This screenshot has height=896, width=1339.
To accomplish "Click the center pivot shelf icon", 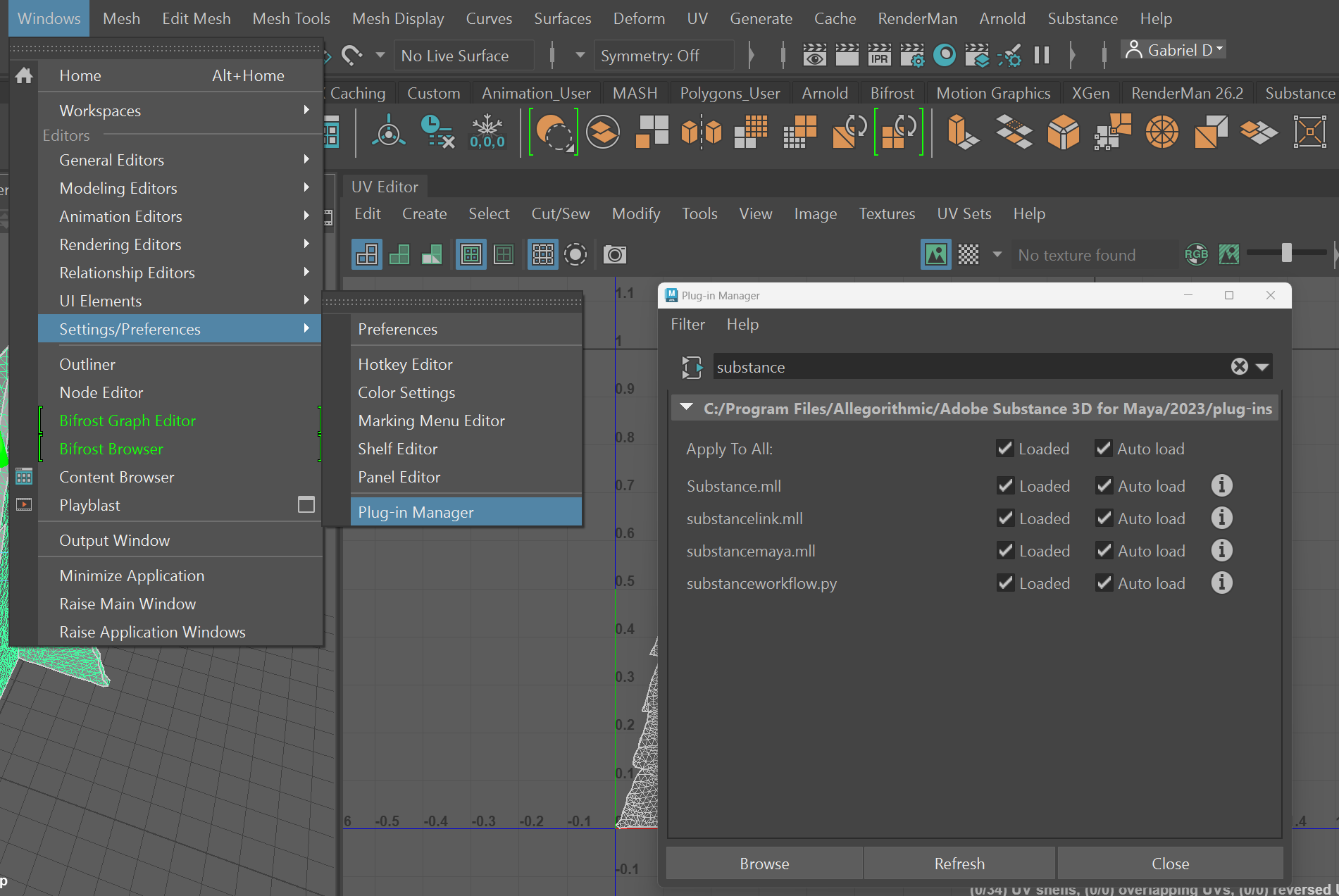I will [x=388, y=132].
